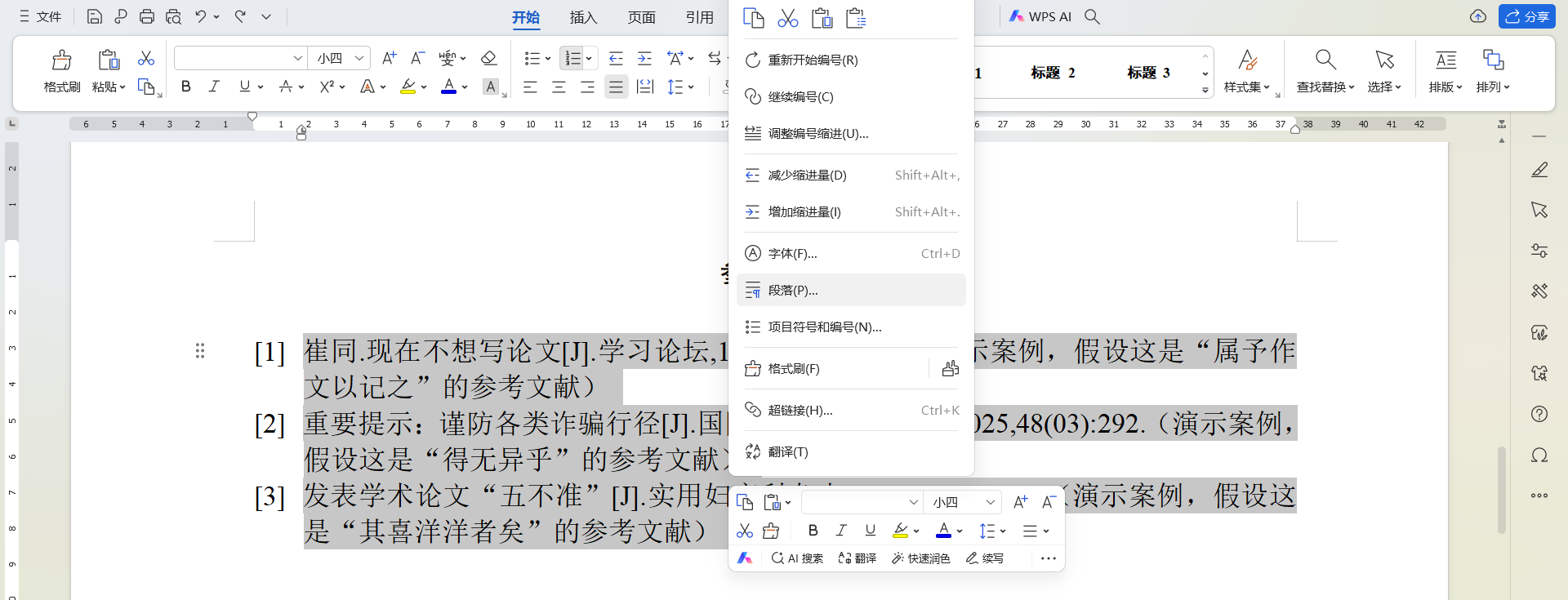Click the vertical scrollbar thumb at right
1568x600 pixels.
click(1501, 490)
